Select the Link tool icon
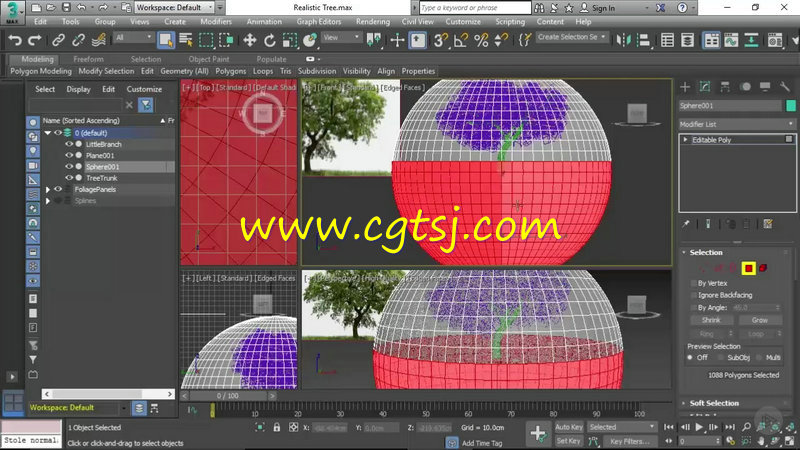 (x=59, y=40)
